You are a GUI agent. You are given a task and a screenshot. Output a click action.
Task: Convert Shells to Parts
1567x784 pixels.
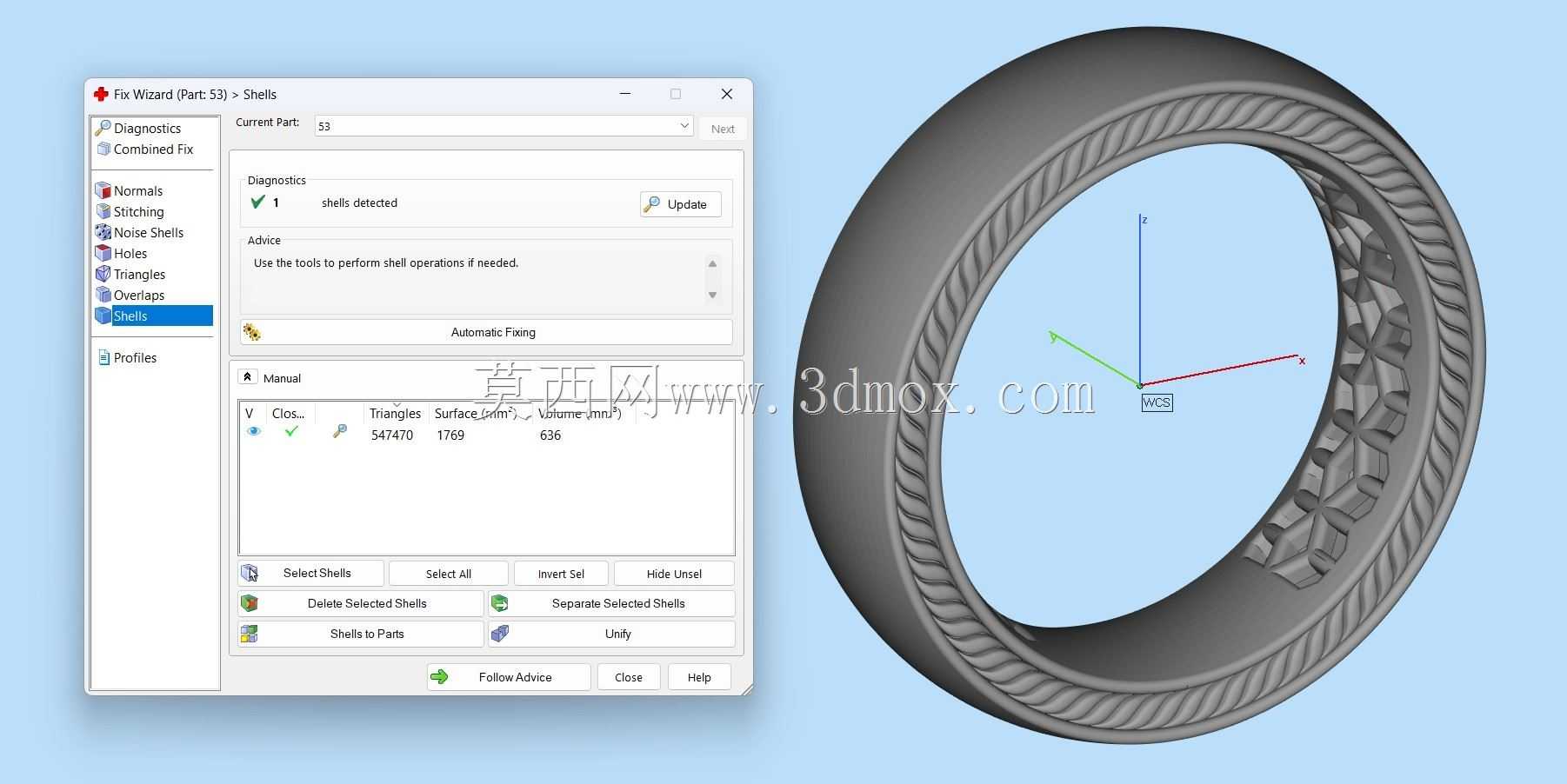(x=360, y=634)
